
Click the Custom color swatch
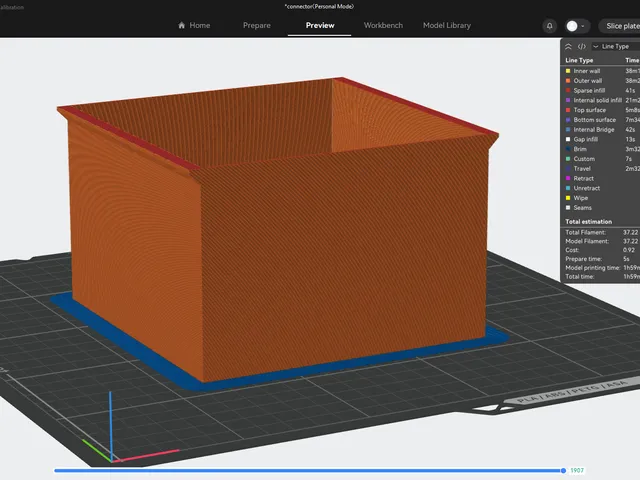[568, 159]
